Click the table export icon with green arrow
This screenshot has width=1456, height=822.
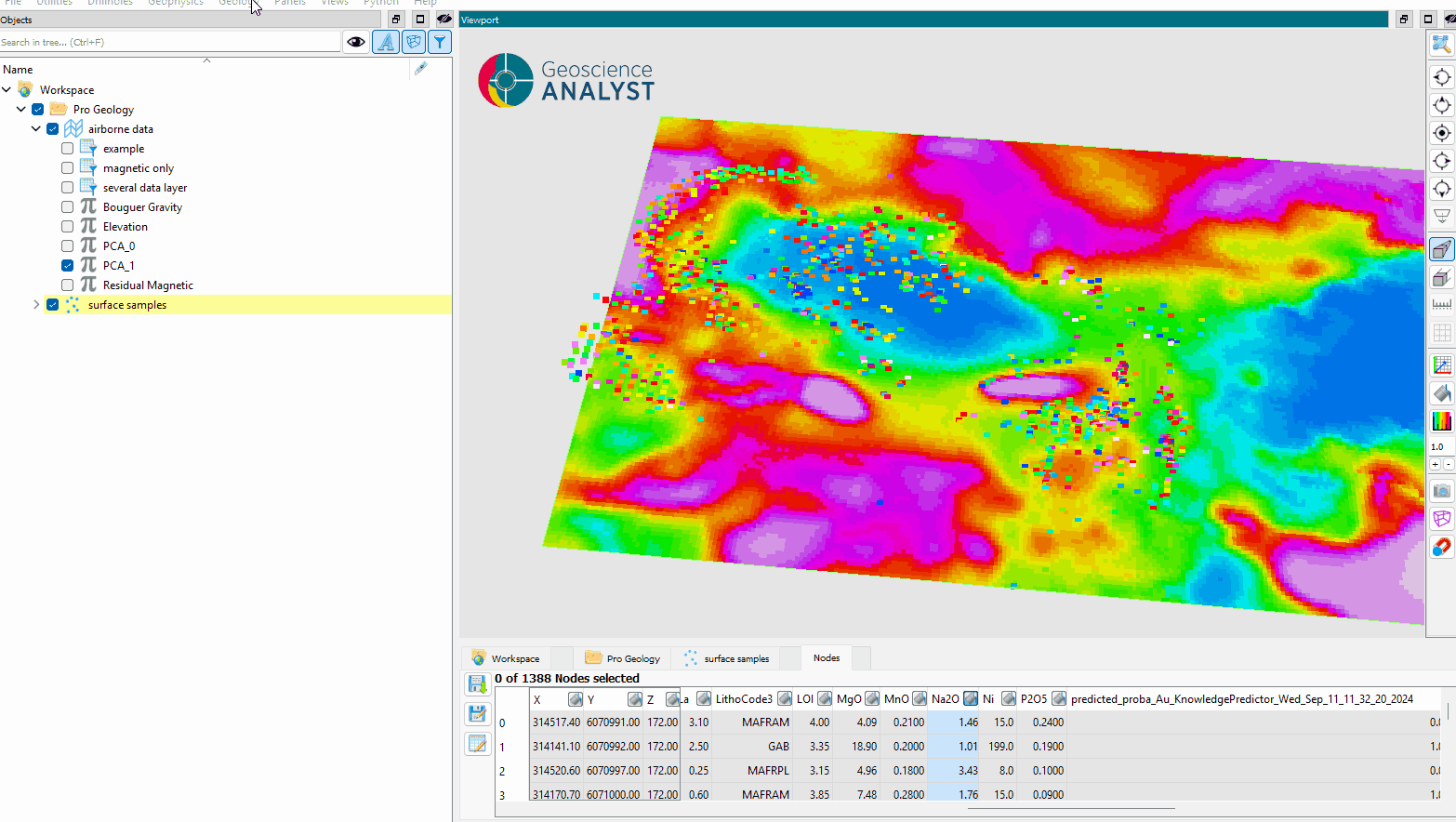[477, 684]
